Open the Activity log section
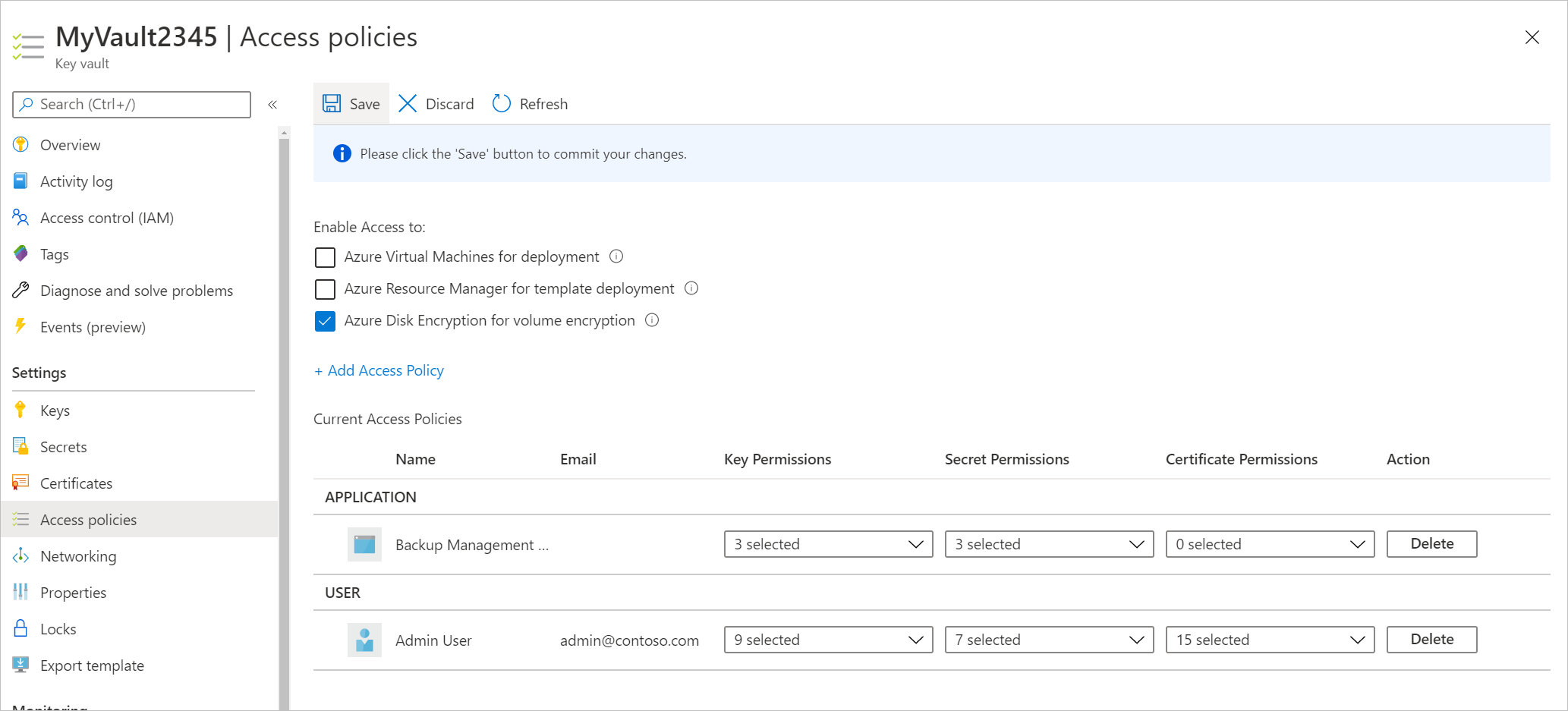1568x711 pixels. point(20,181)
